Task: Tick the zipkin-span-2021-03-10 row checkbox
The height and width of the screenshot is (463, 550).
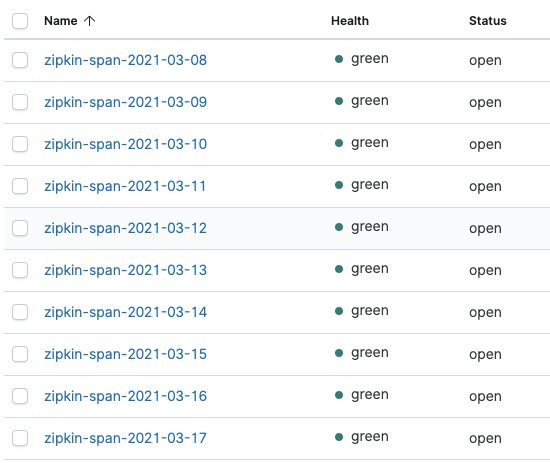Action: [20, 144]
